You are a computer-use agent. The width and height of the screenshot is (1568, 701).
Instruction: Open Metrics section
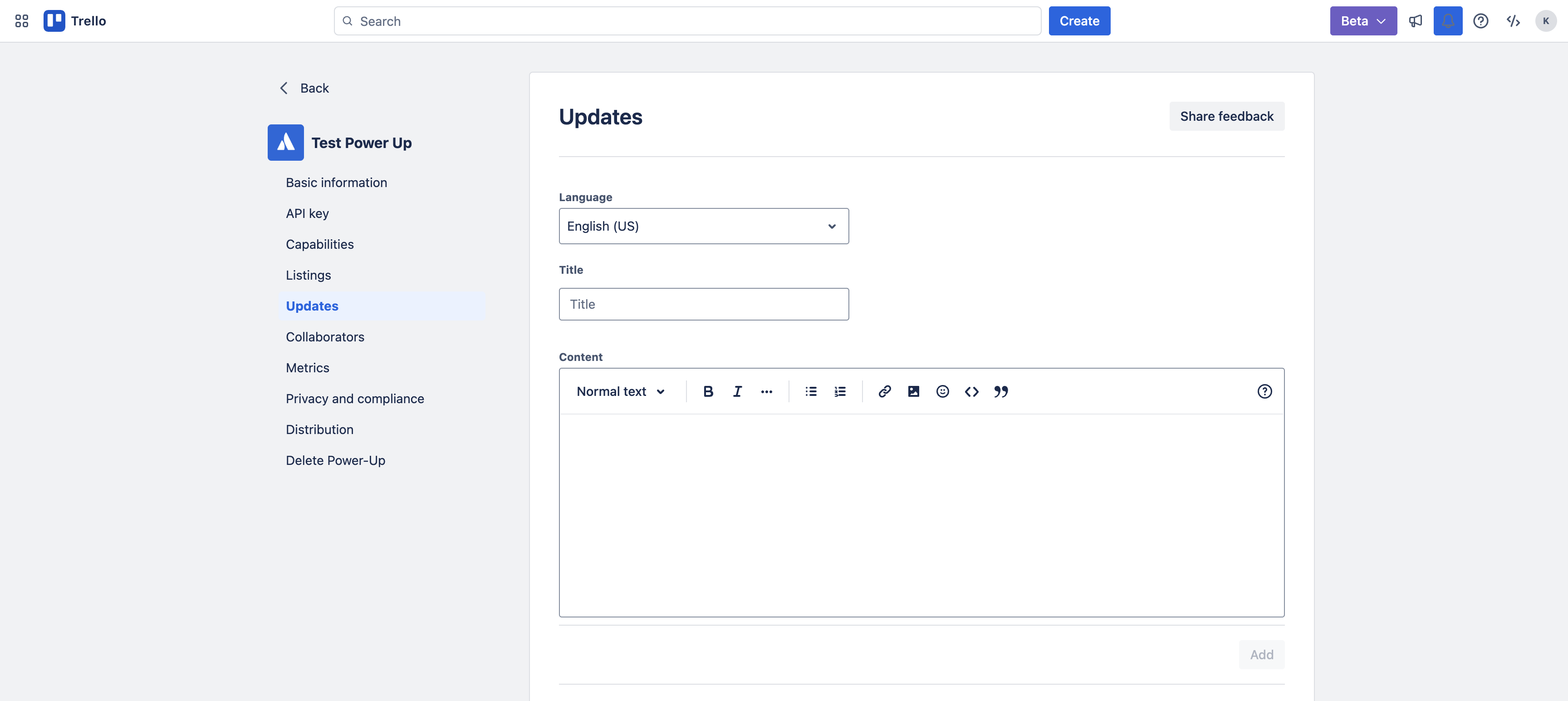pos(308,368)
